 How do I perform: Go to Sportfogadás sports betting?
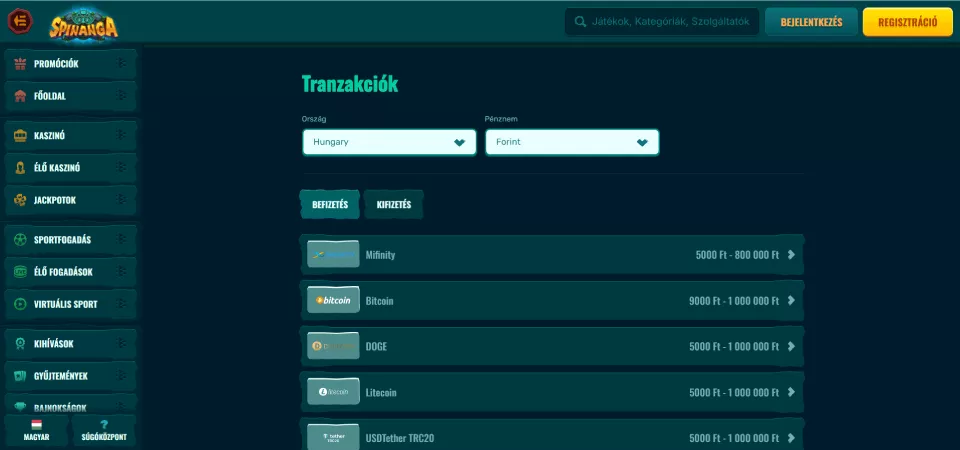pos(68,240)
